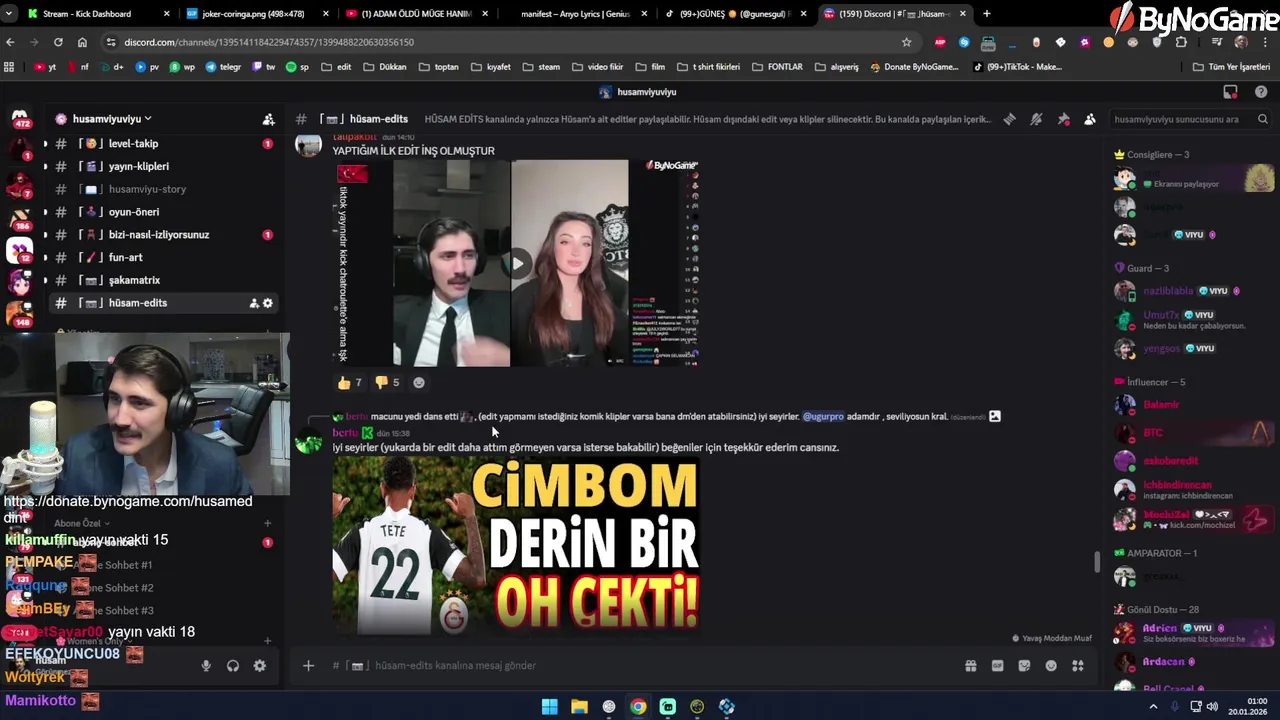1280x720 pixels.
Task: Reload the Discord page
Action: point(58,42)
